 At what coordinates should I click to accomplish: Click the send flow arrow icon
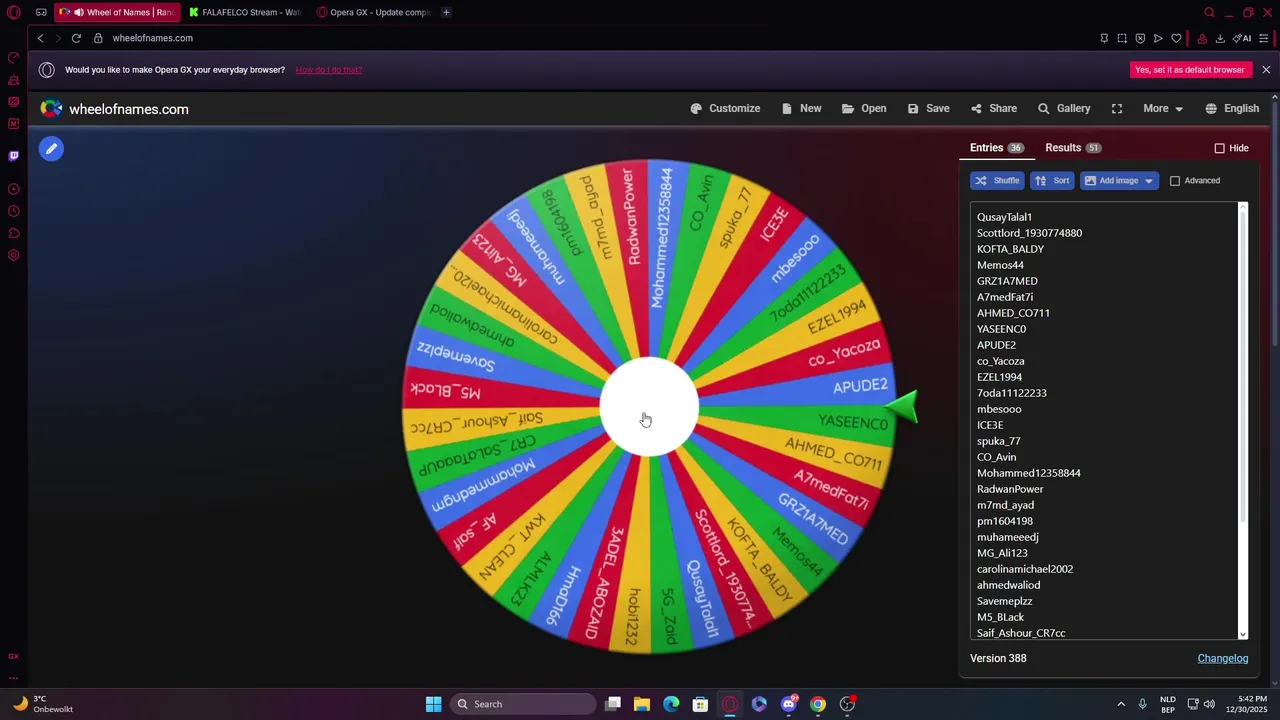[1158, 38]
